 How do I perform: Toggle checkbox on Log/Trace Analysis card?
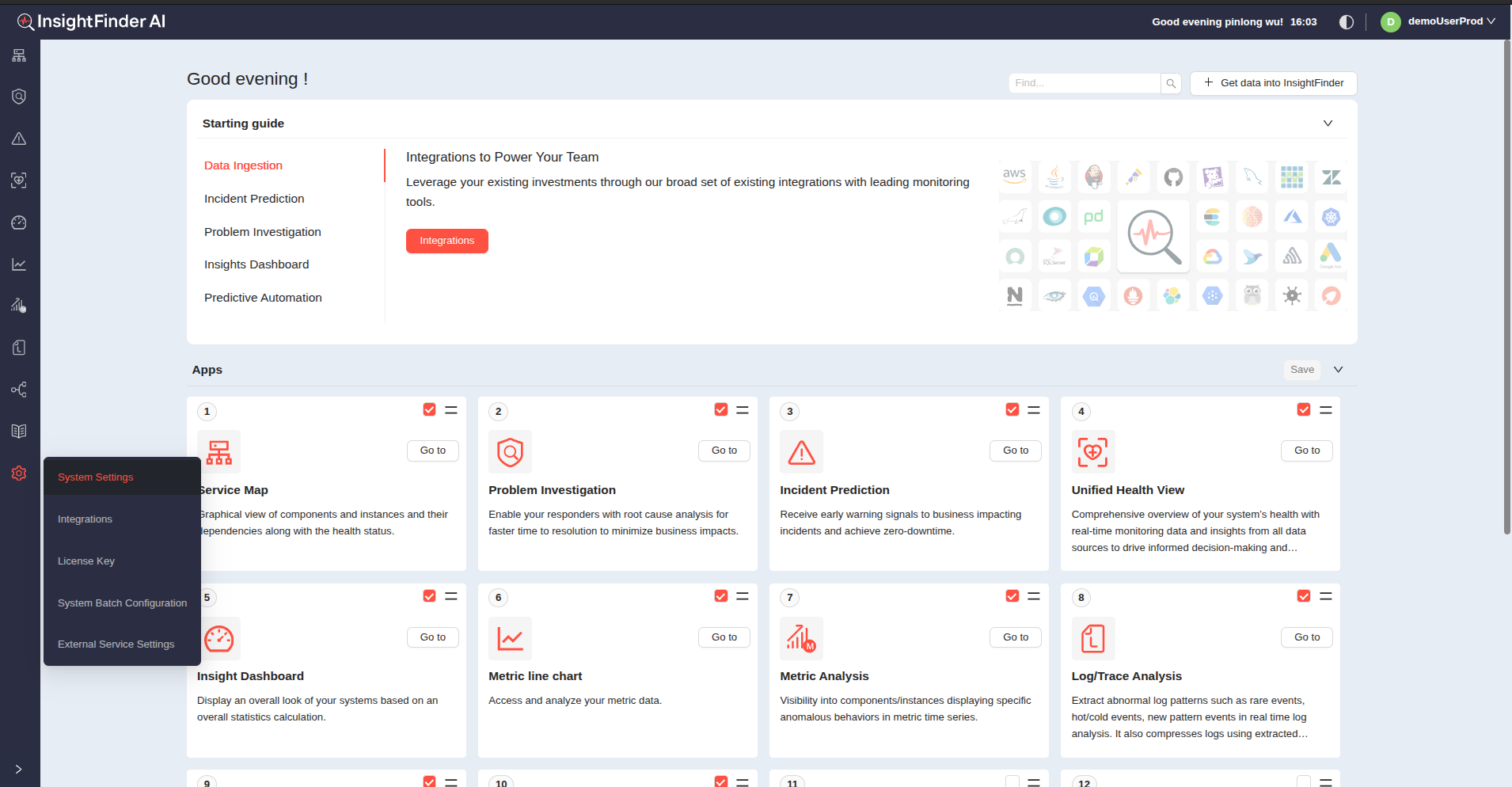(x=1303, y=596)
